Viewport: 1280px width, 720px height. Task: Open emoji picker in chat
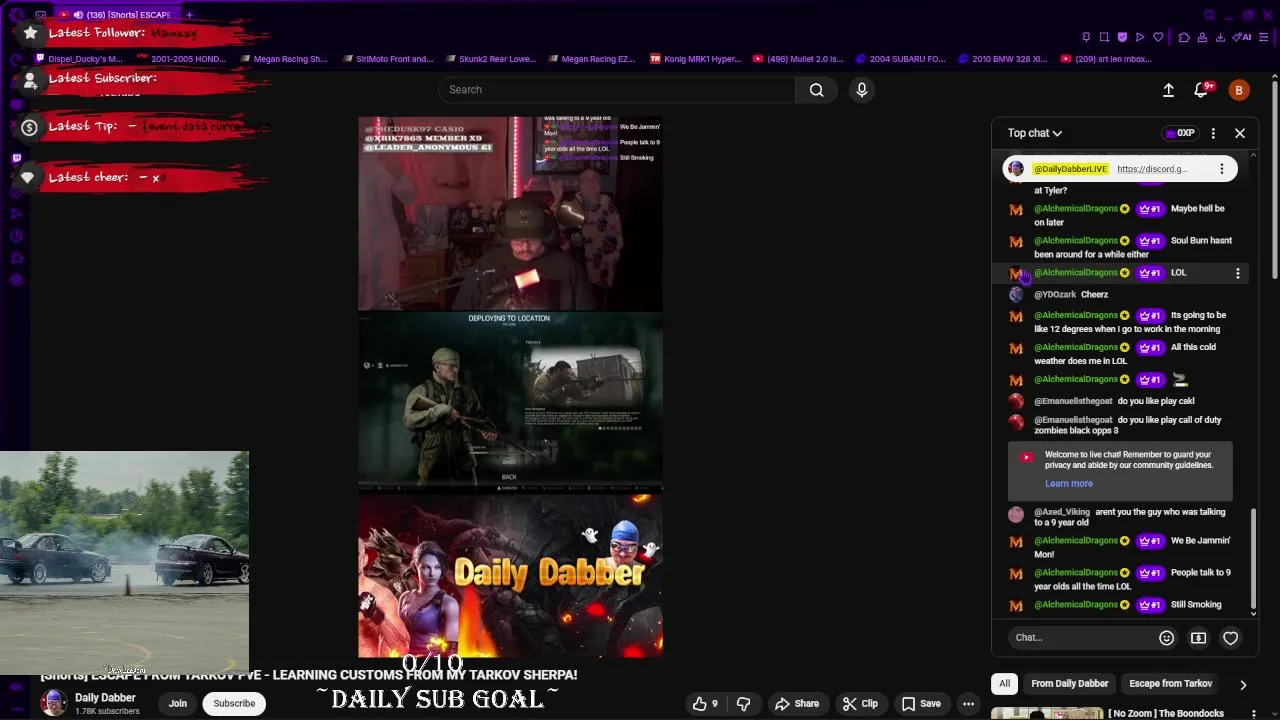click(x=1166, y=638)
